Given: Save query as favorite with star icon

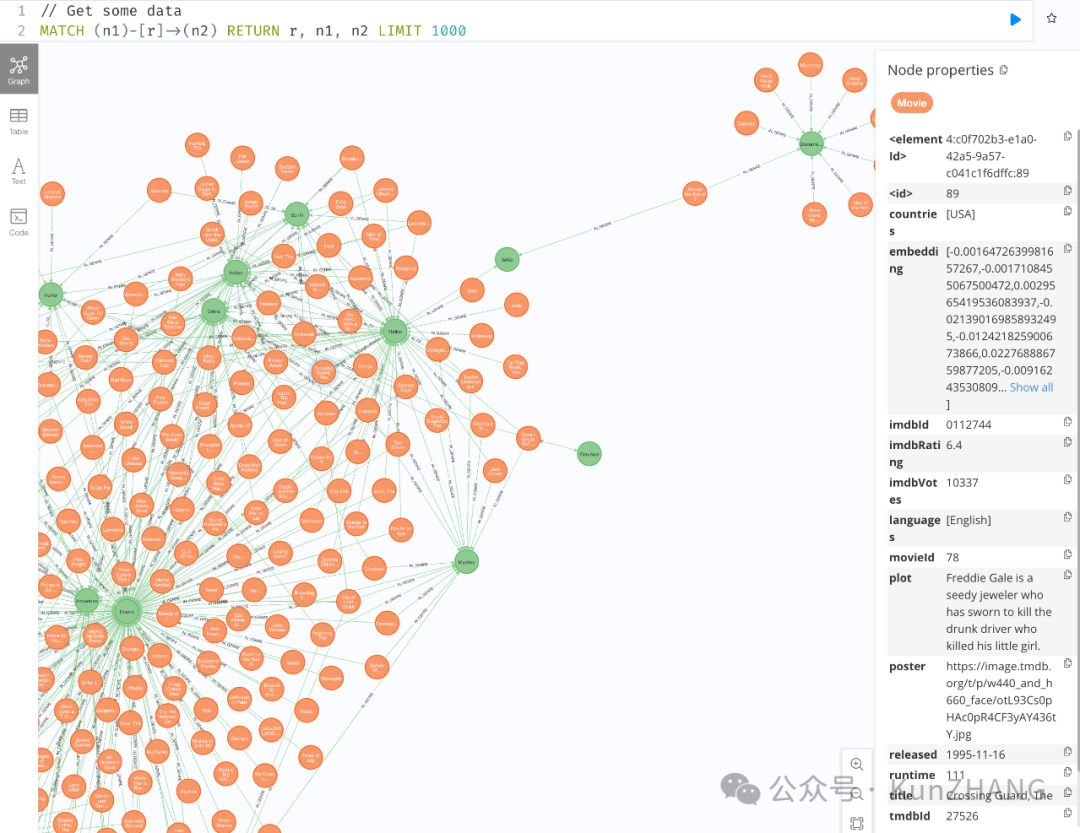Looking at the screenshot, I should 1051,19.
